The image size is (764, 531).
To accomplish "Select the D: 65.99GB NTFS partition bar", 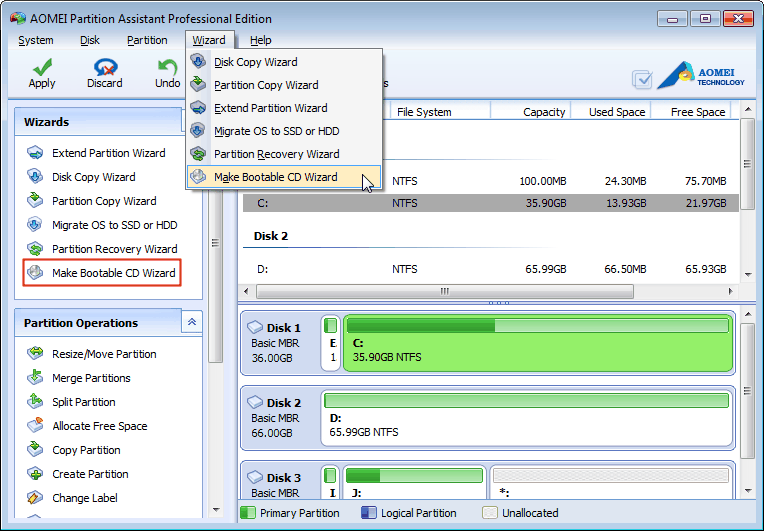I will pos(527,418).
